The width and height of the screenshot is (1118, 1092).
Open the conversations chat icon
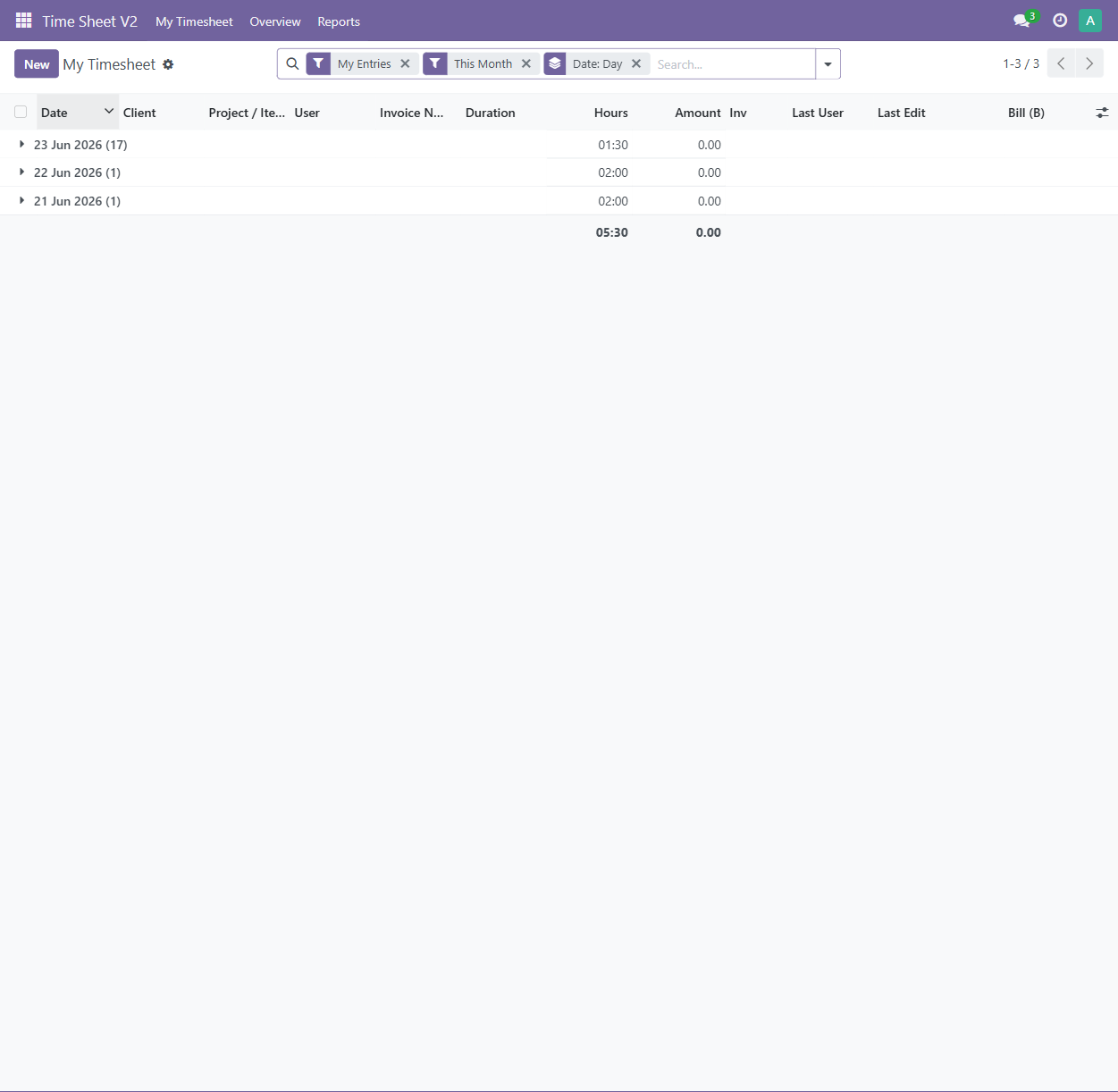tap(1023, 20)
